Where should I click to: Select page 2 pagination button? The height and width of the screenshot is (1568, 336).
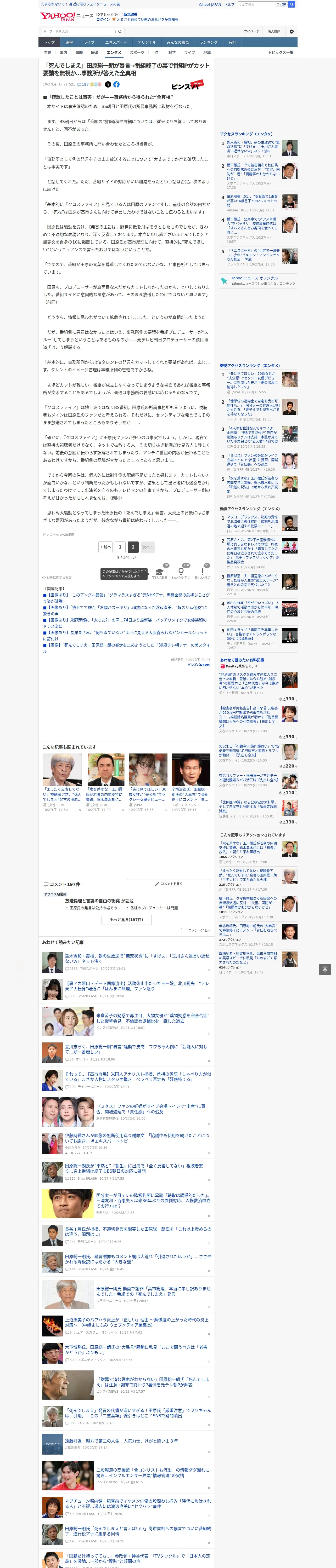click(133, 547)
